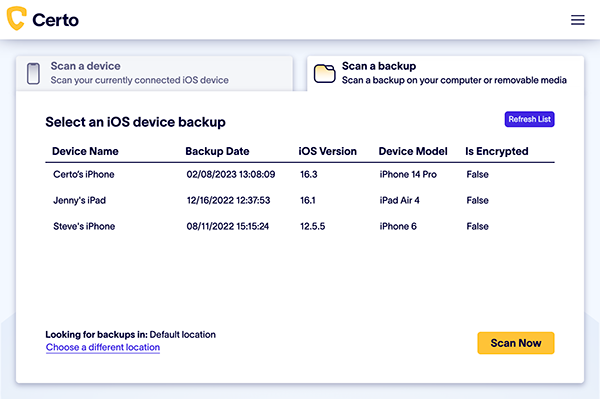
Task: Click the phone icon in Scan a device tab
Action: (33, 73)
